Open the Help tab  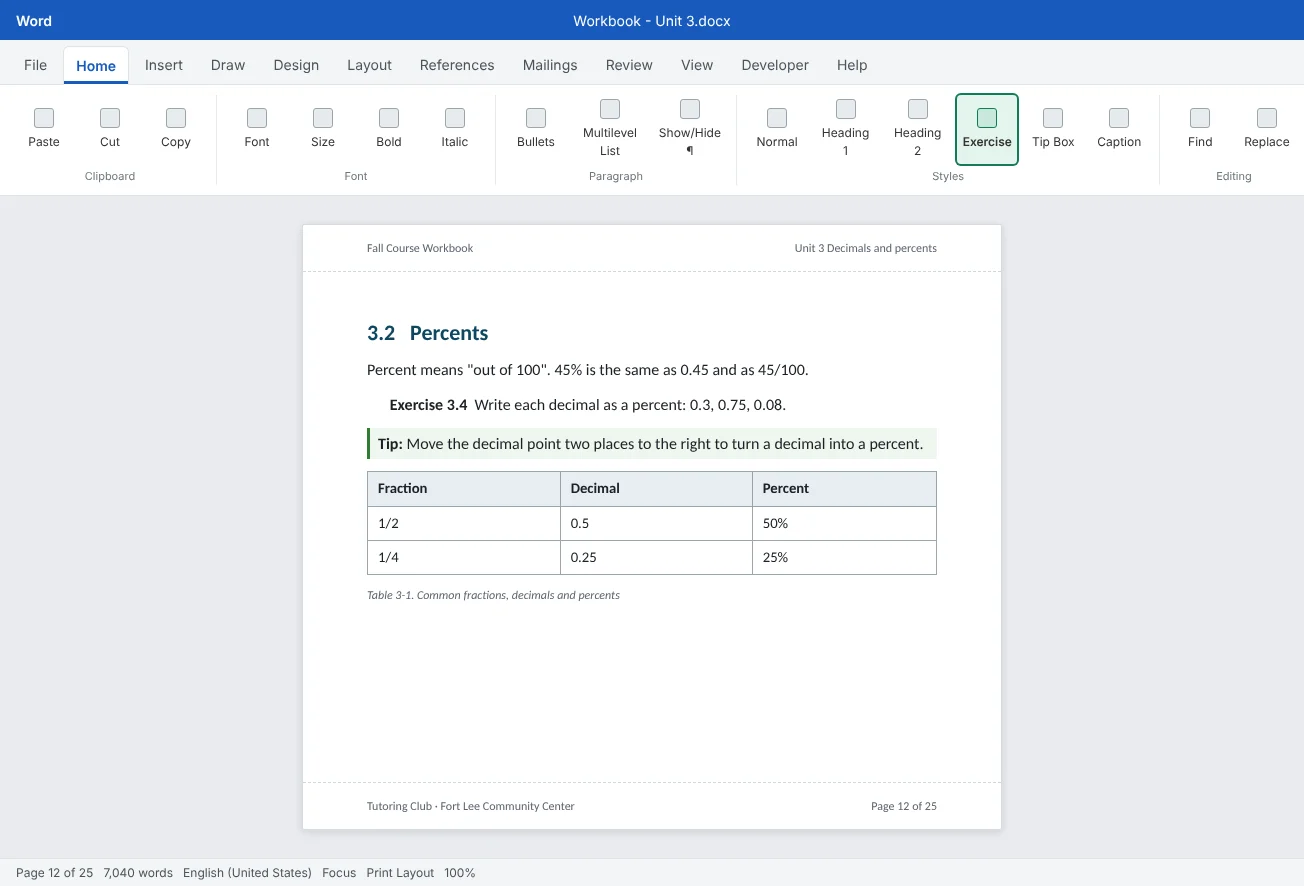(852, 65)
